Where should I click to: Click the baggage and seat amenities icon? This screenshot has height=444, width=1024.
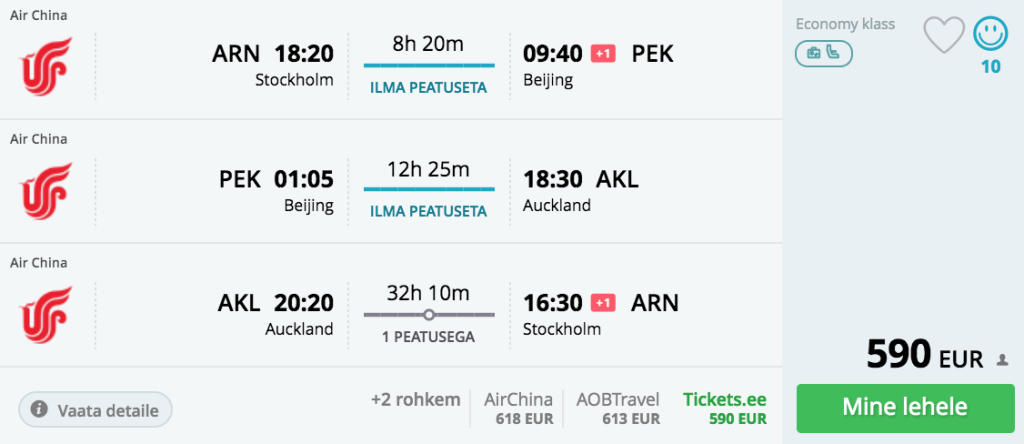pos(824,53)
